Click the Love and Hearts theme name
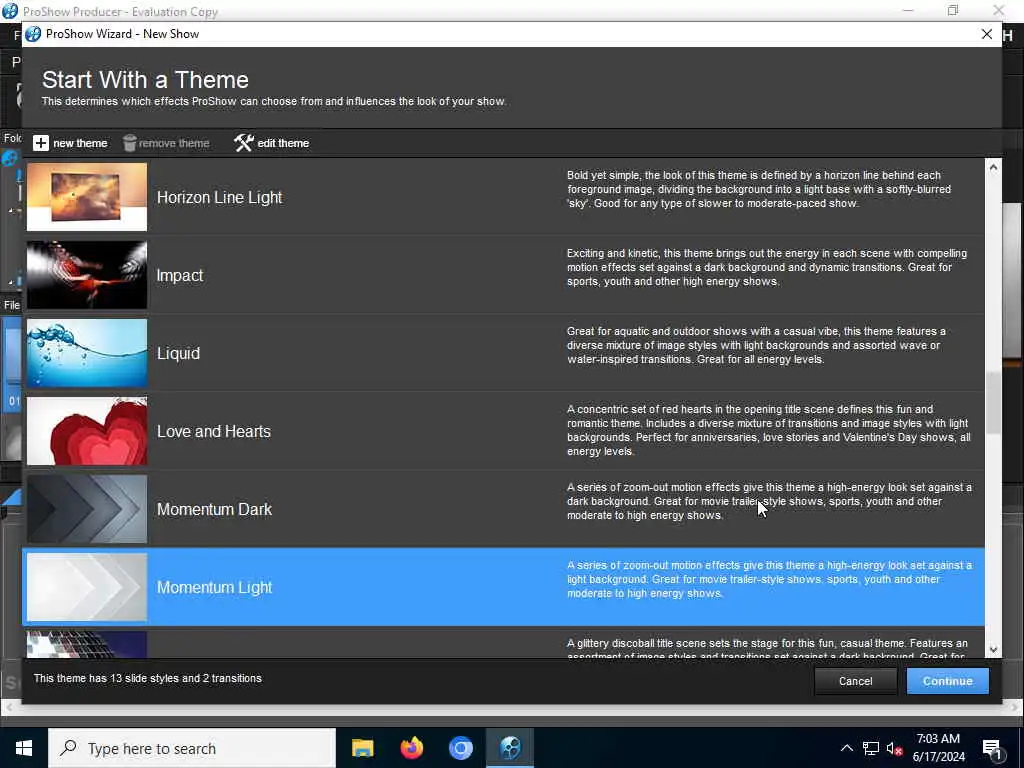The image size is (1024, 768). coord(214,432)
